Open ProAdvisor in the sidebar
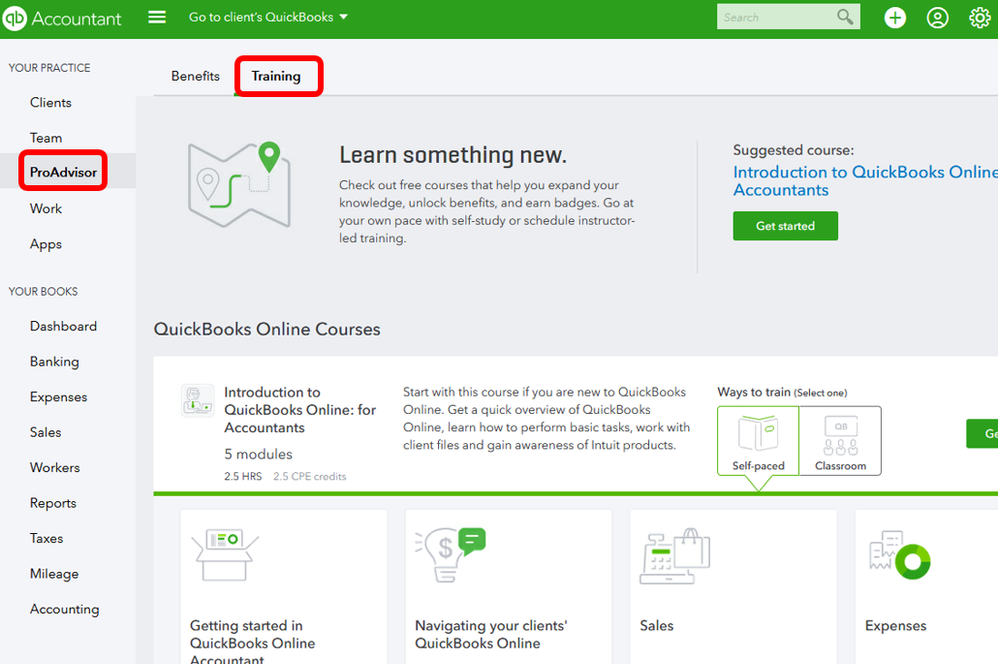 click(63, 172)
